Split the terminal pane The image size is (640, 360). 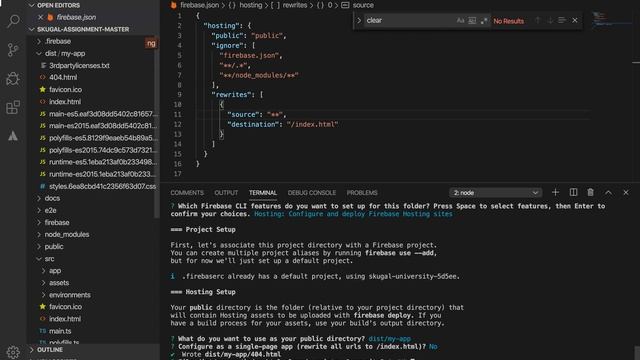coord(573,192)
